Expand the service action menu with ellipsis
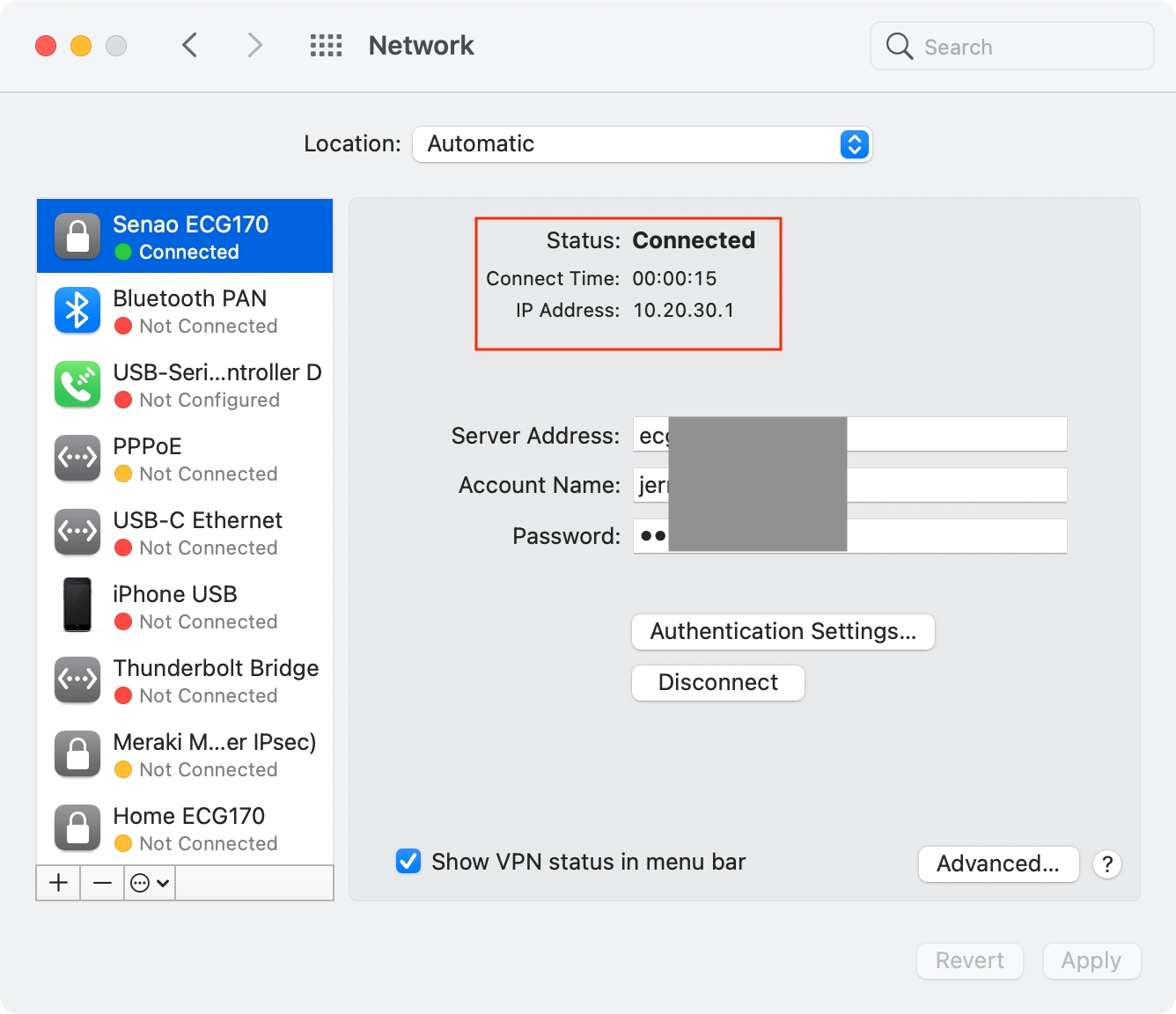This screenshot has height=1014, width=1176. pyautogui.click(x=149, y=883)
